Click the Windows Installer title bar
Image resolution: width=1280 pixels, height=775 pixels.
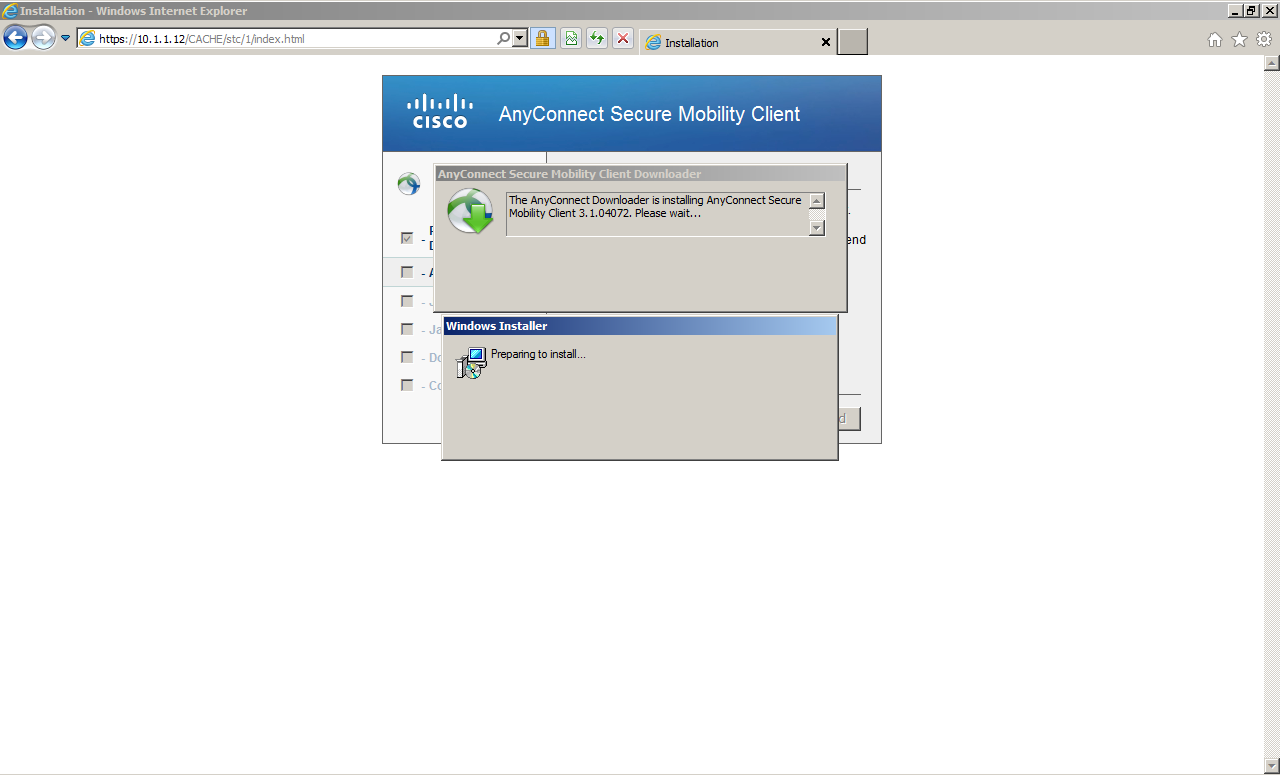[640, 326]
